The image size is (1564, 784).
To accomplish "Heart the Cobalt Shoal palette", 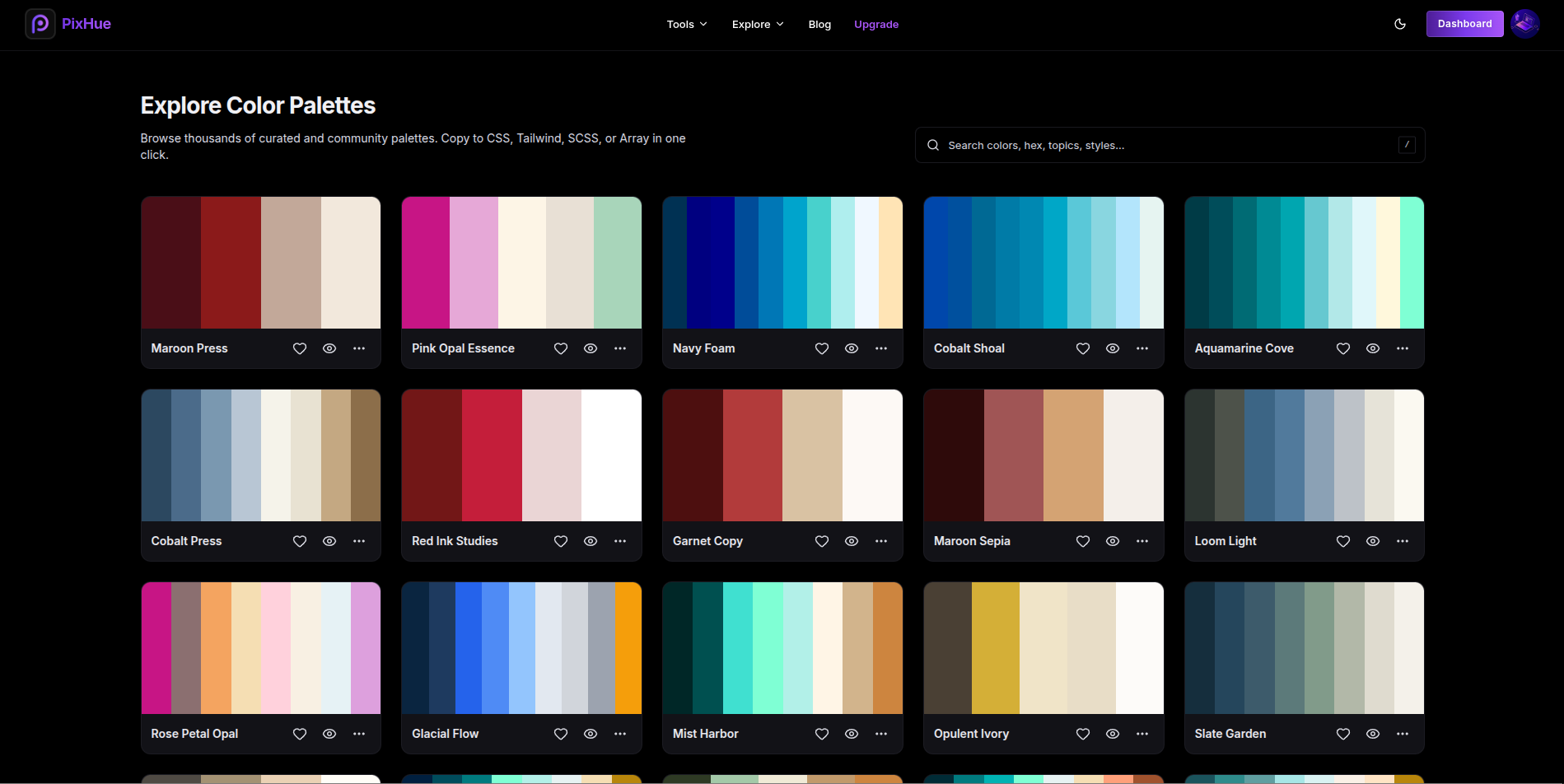I will point(1083,348).
